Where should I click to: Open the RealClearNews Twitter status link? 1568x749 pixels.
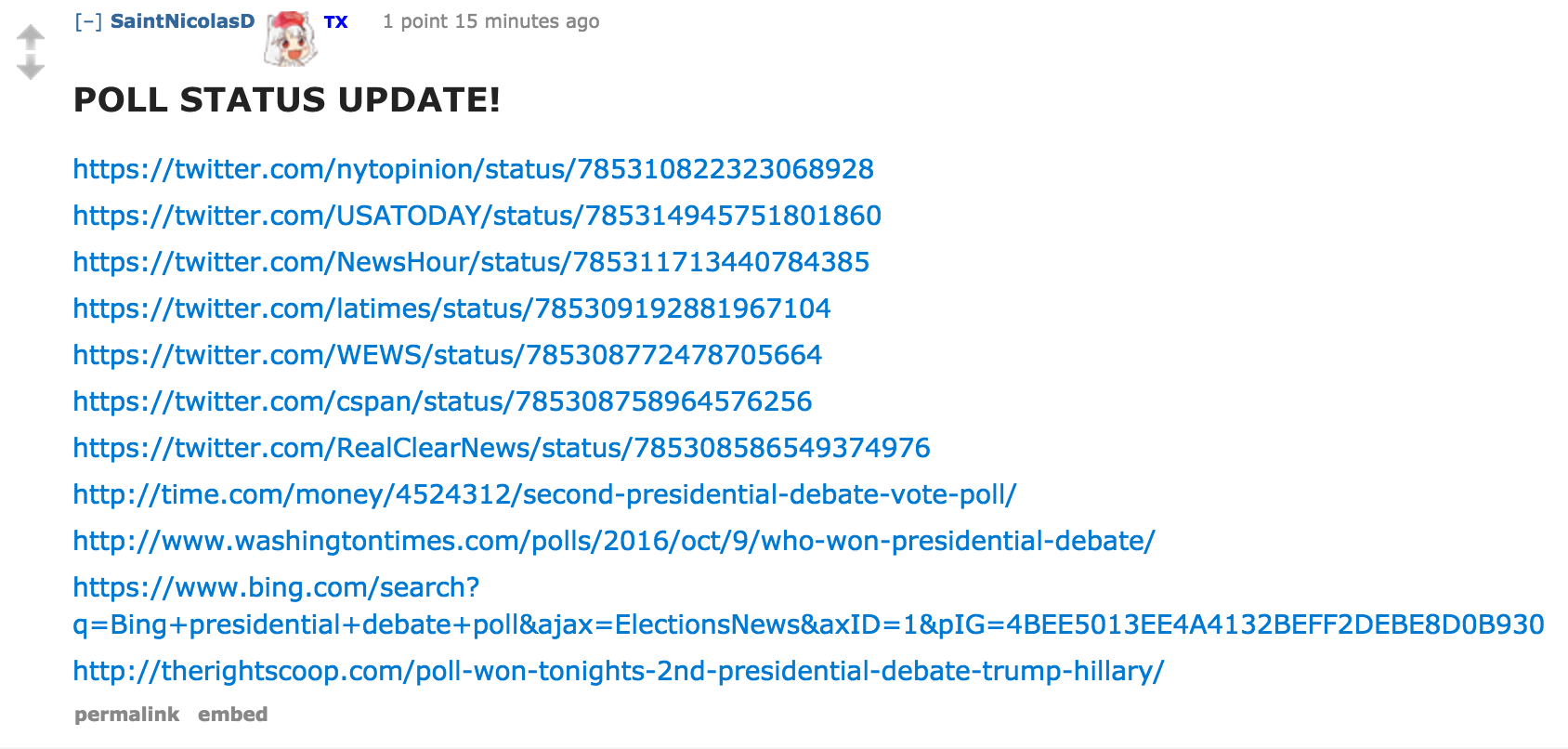click(502, 448)
